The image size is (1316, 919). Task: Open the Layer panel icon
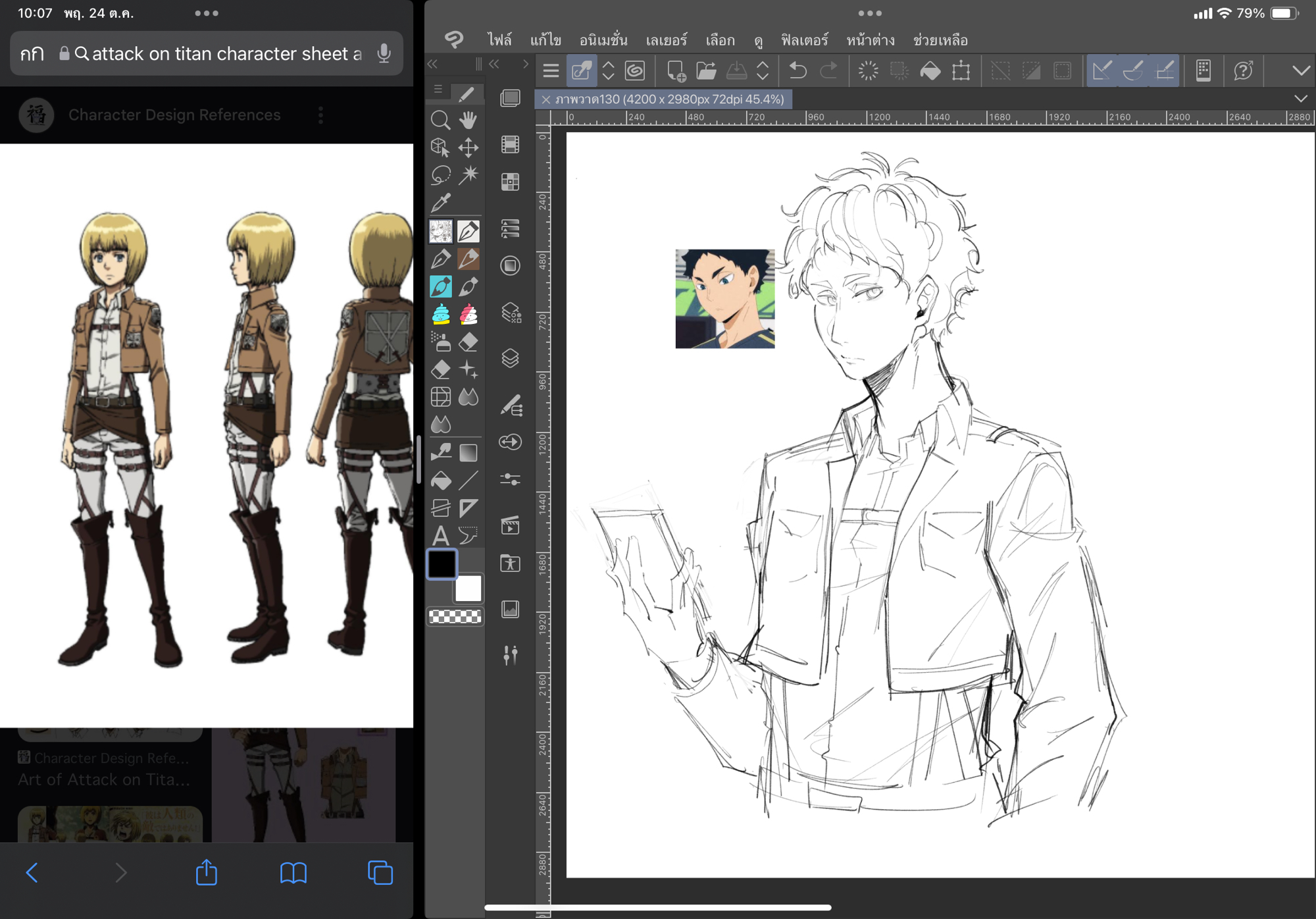[511, 358]
